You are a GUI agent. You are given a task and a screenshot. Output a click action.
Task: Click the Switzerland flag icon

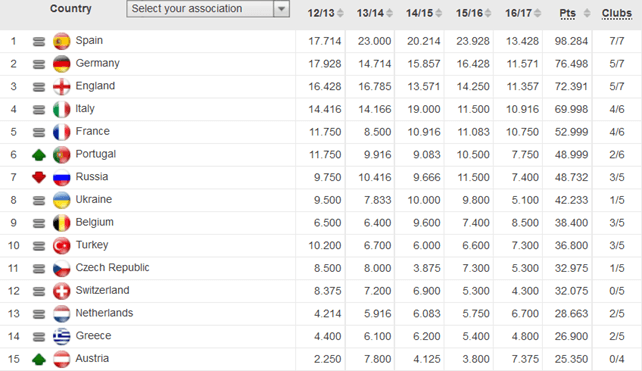pos(61,291)
